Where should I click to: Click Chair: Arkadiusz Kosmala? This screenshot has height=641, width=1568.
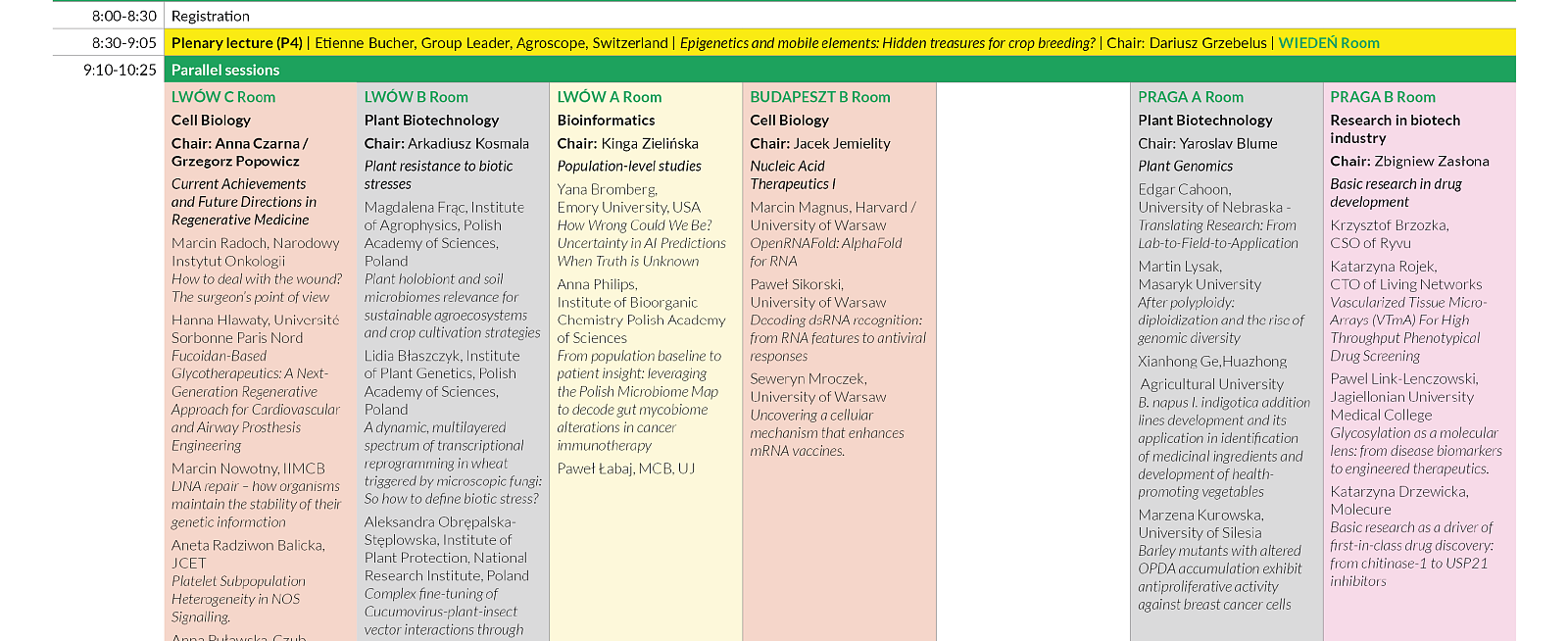point(447,143)
